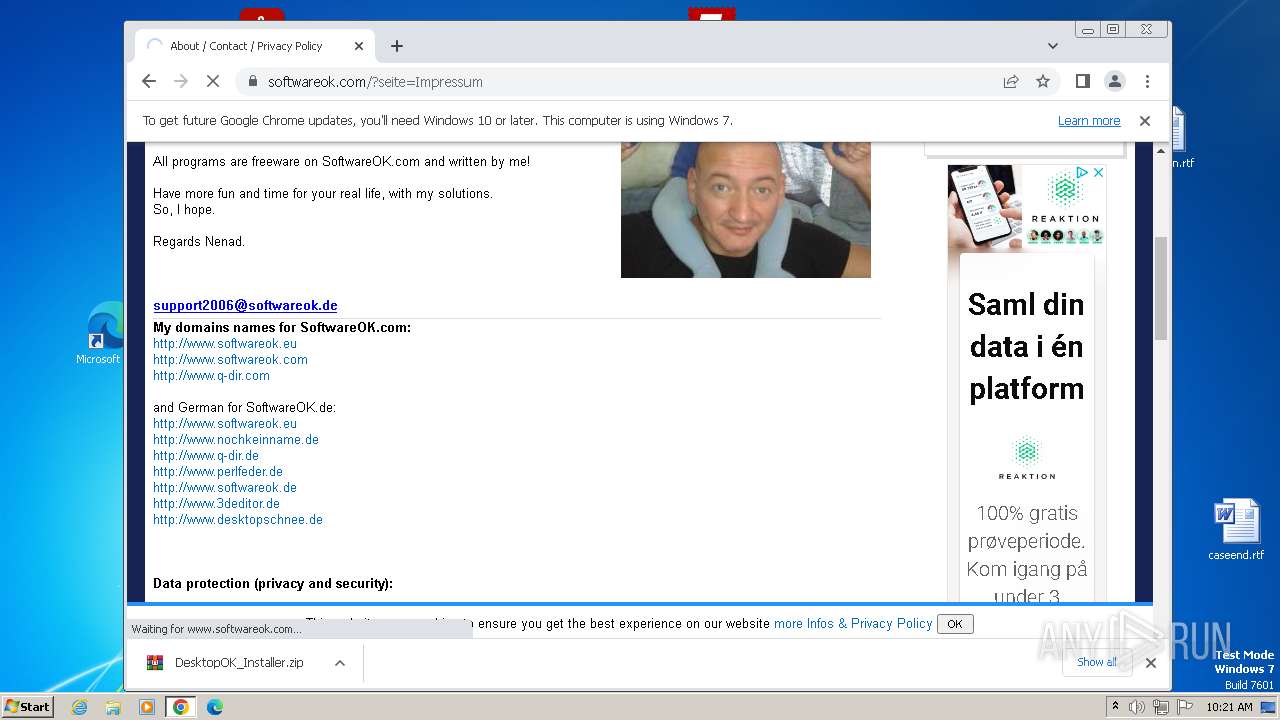Select Microsoft Edge desktop shortcut

pyautogui.click(x=99, y=335)
